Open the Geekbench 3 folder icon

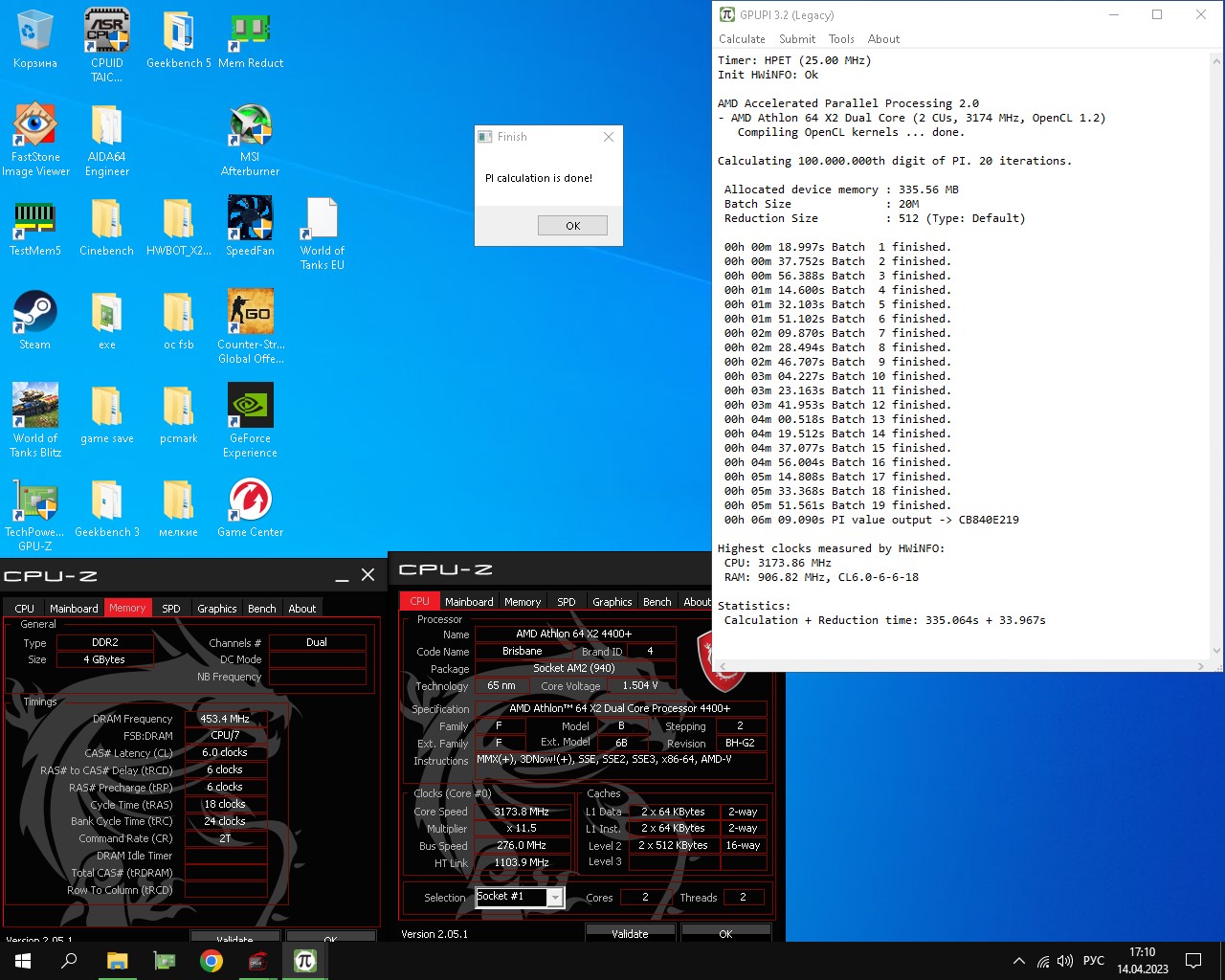pyautogui.click(x=107, y=508)
